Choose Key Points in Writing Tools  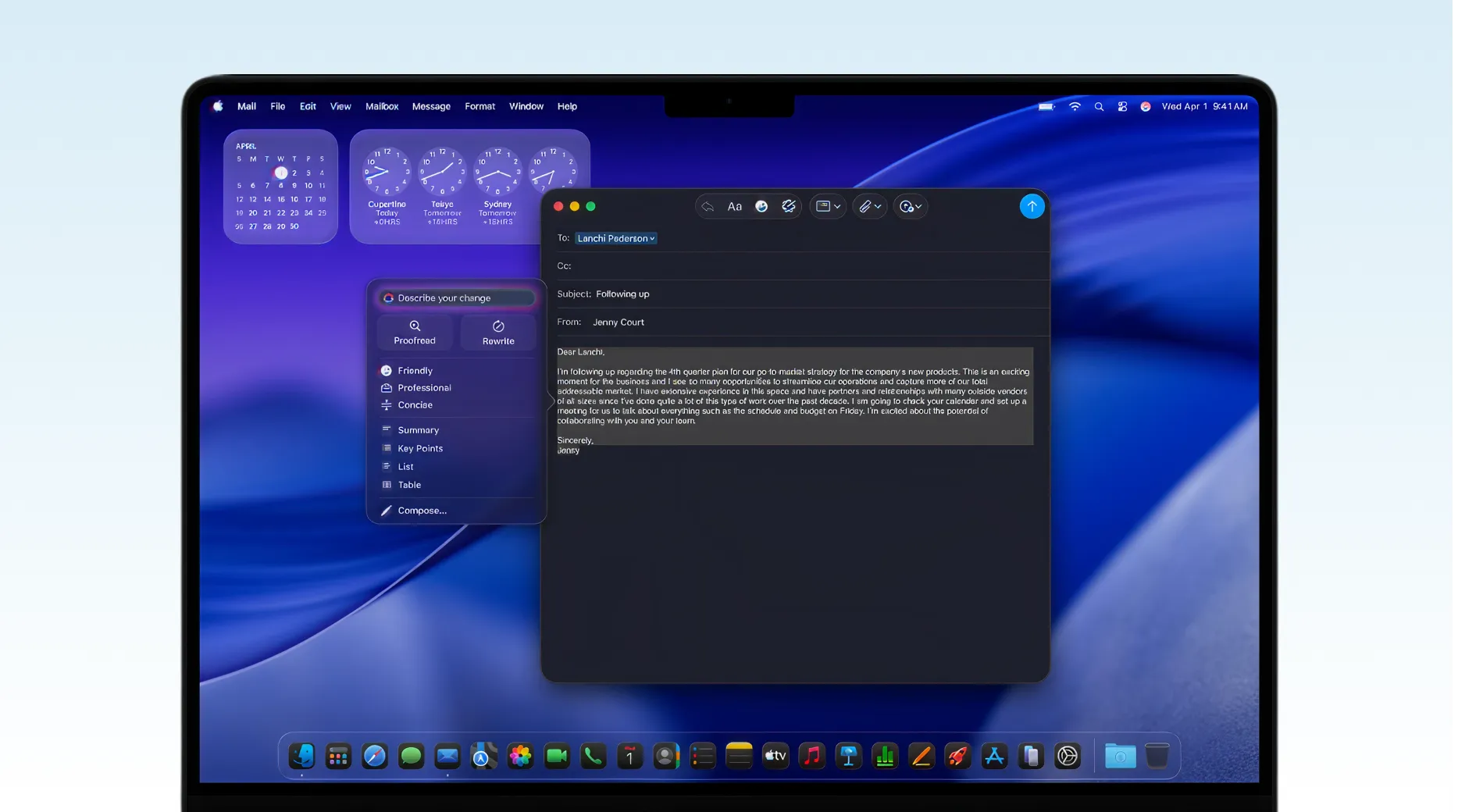pyautogui.click(x=420, y=448)
